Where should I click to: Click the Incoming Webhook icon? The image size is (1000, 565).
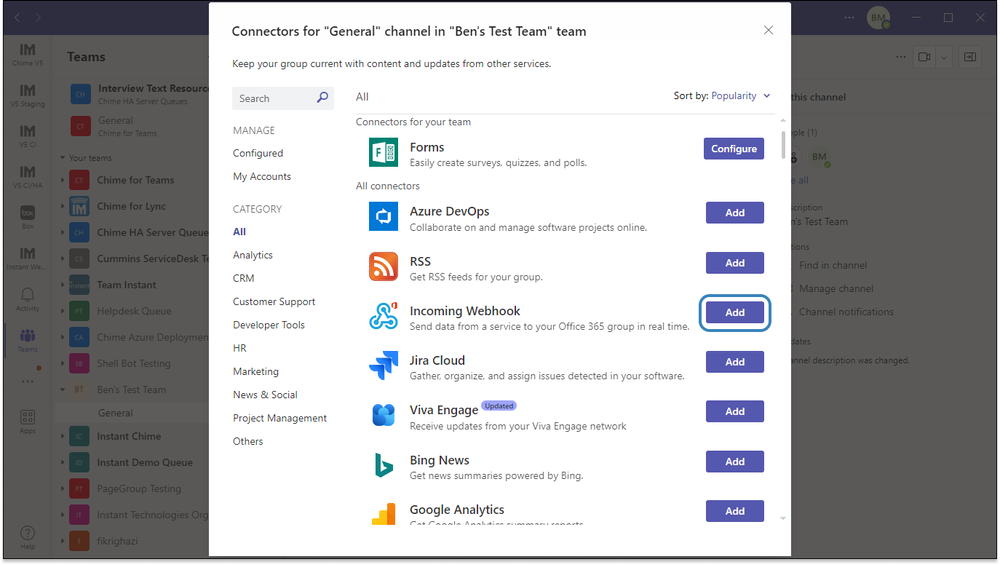pyautogui.click(x=383, y=316)
